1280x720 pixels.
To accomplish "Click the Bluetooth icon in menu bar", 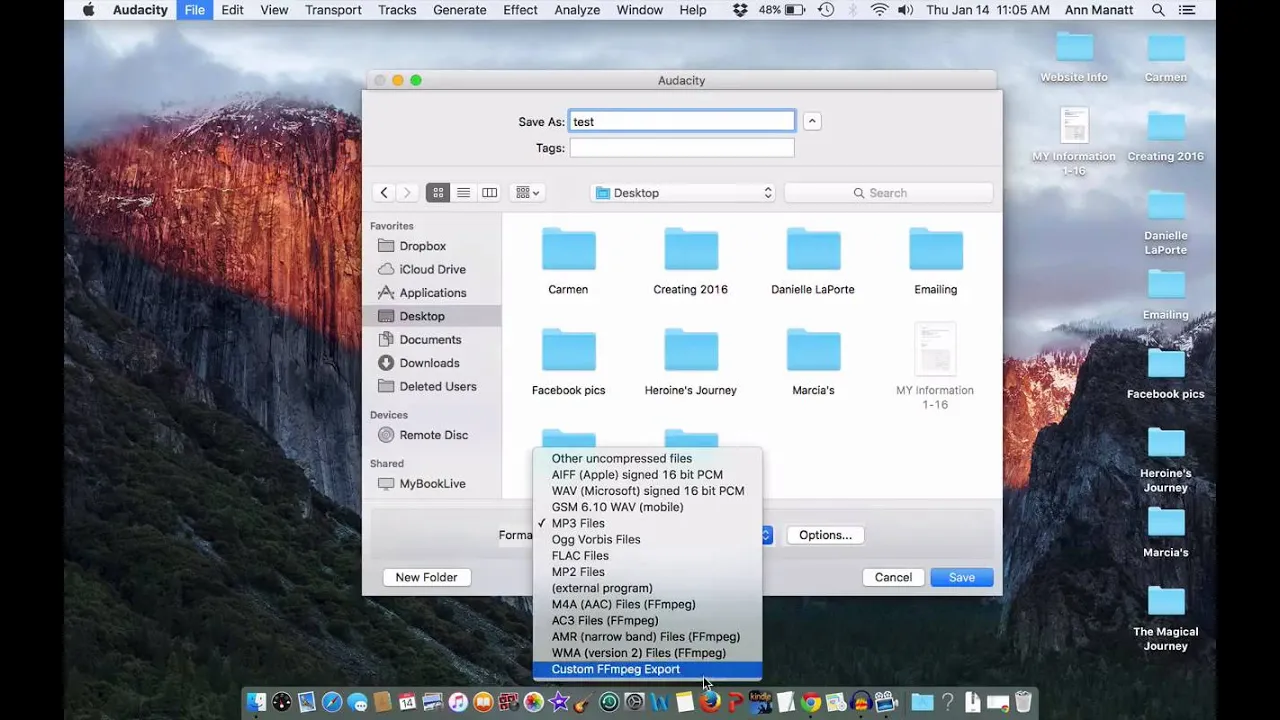I will 853,10.
